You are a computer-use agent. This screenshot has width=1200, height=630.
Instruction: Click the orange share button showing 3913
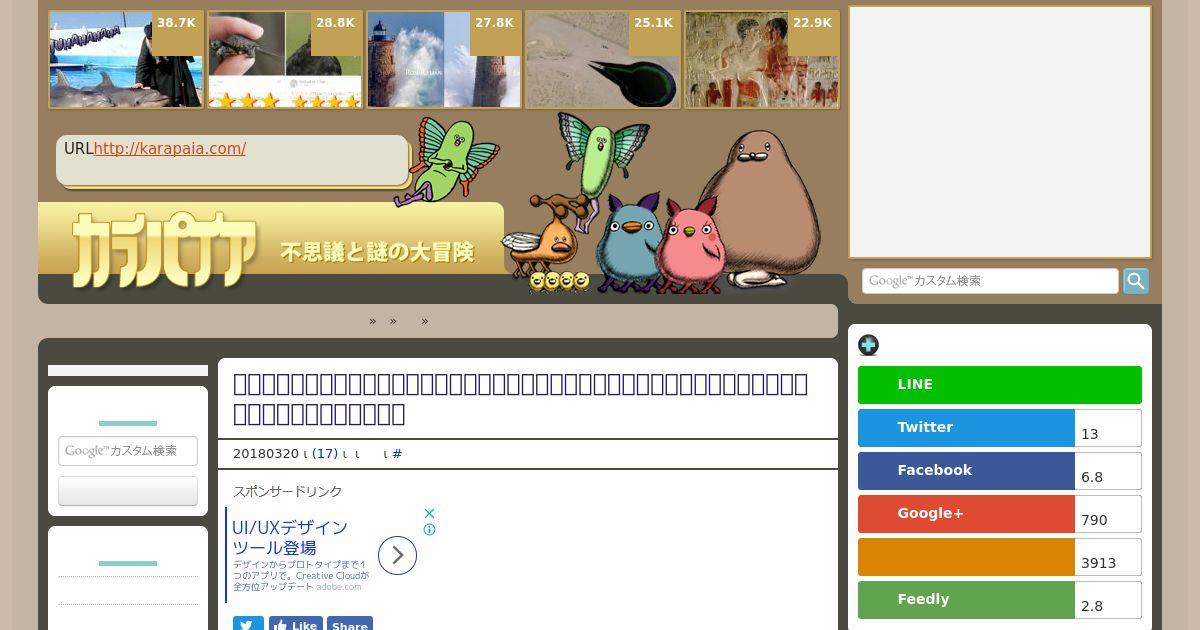pyautogui.click(x=966, y=557)
